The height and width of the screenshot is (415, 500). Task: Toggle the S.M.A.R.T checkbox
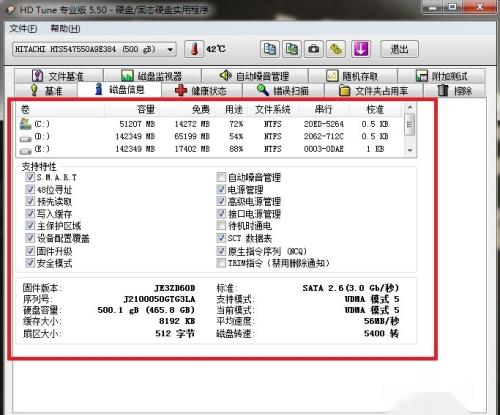pyautogui.click(x=30, y=177)
